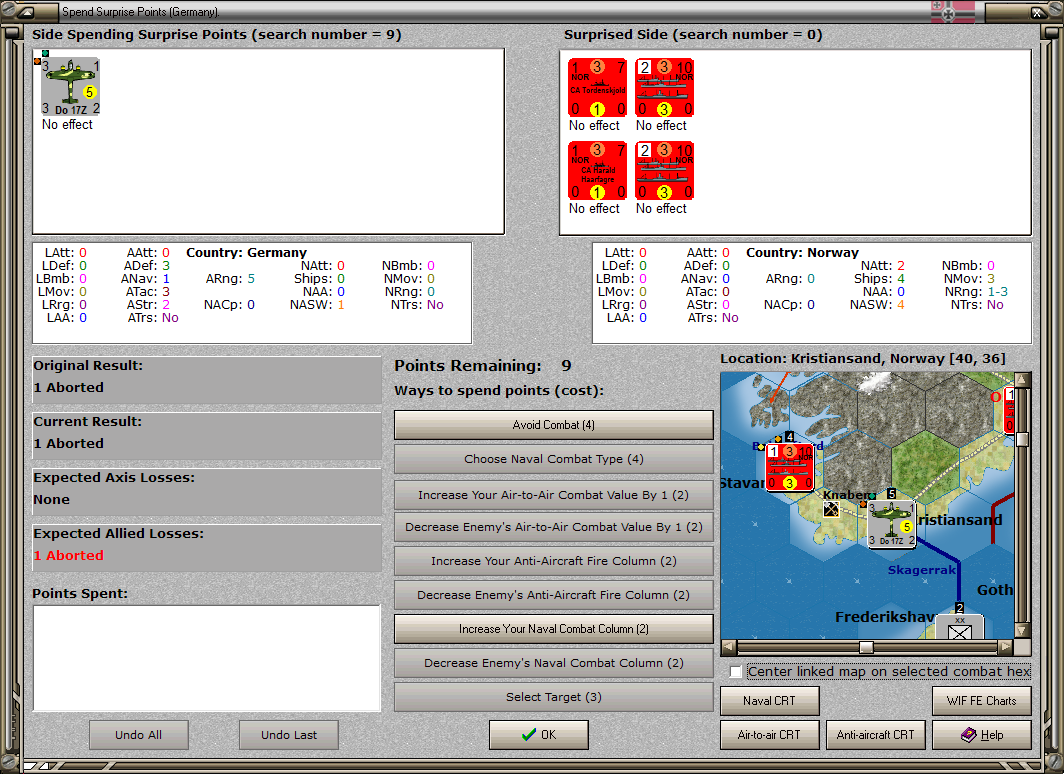Click Choose Naval Combat Type (4)
This screenshot has width=1064, height=774.
[x=553, y=459]
